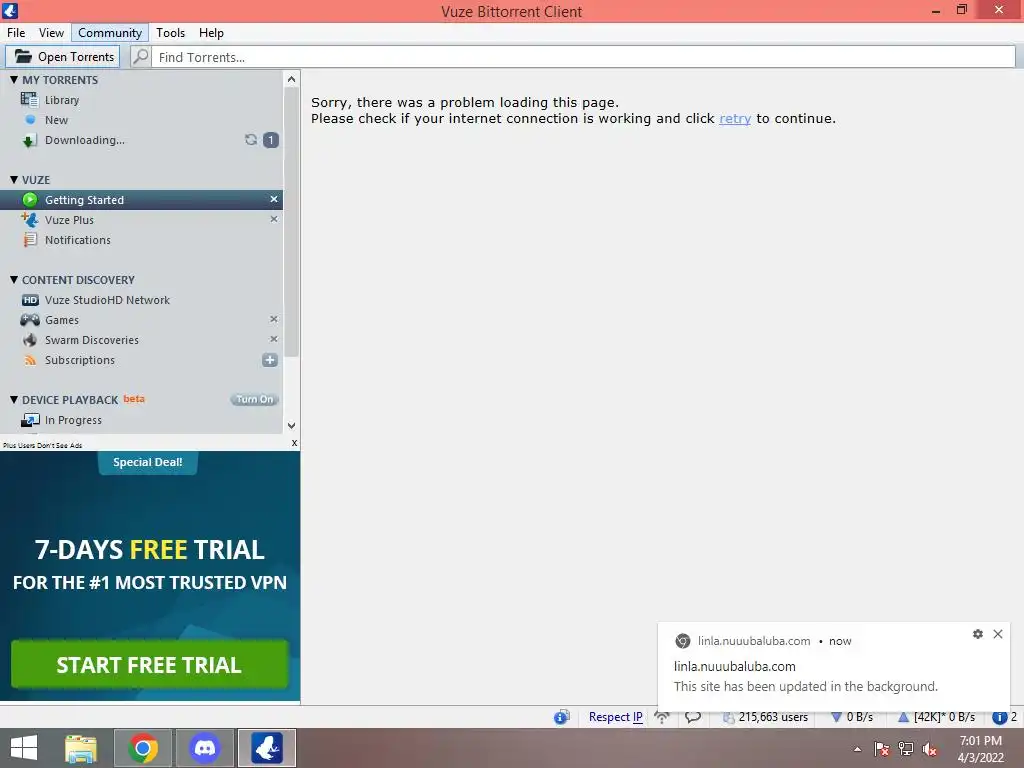Dismiss the linla.nuuubaluba.com notification
This screenshot has height=768, width=1024.
click(x=998, y=634)
